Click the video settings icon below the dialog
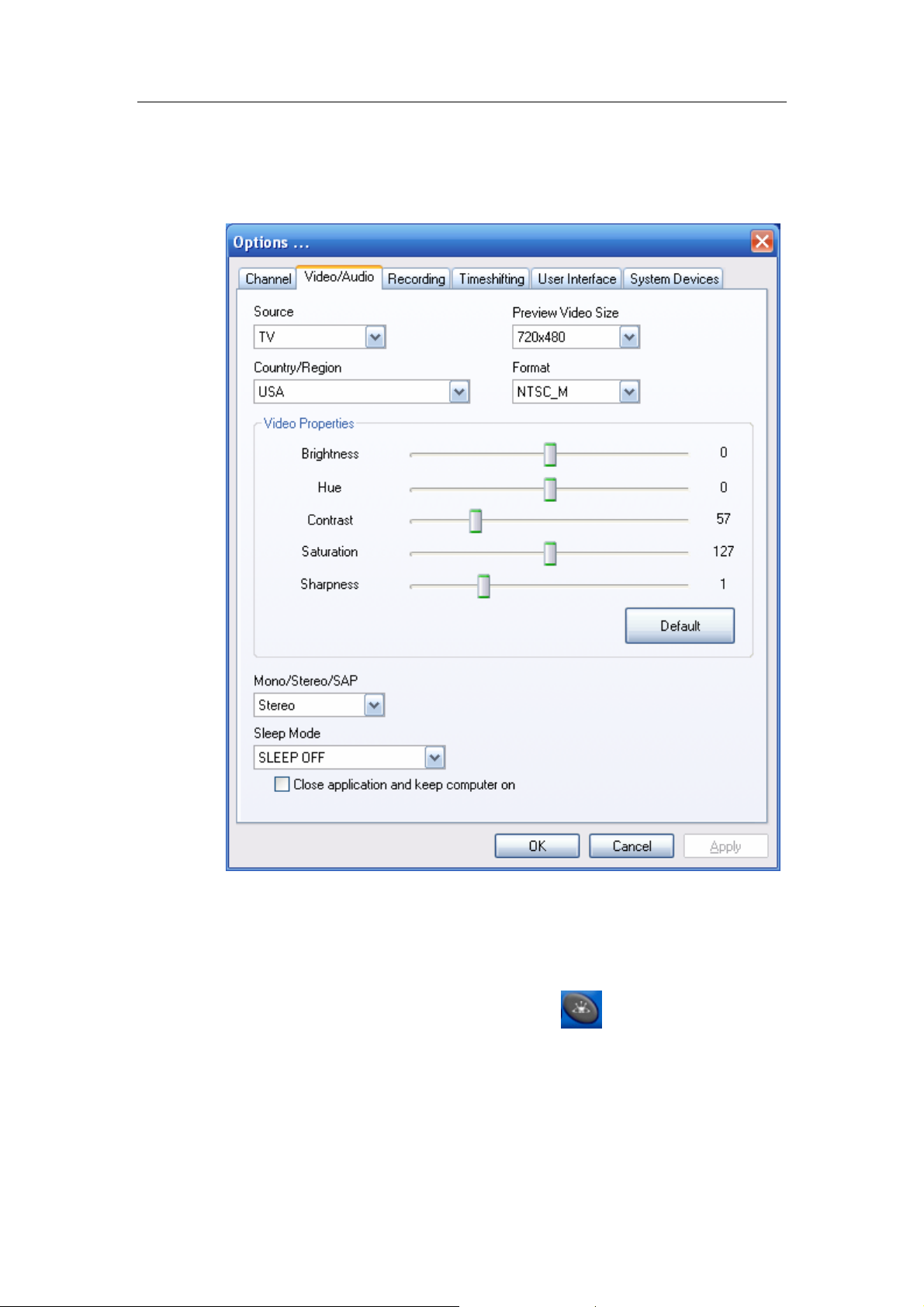The width and height of the screenshot is (924, 1307). [581, 1009]
